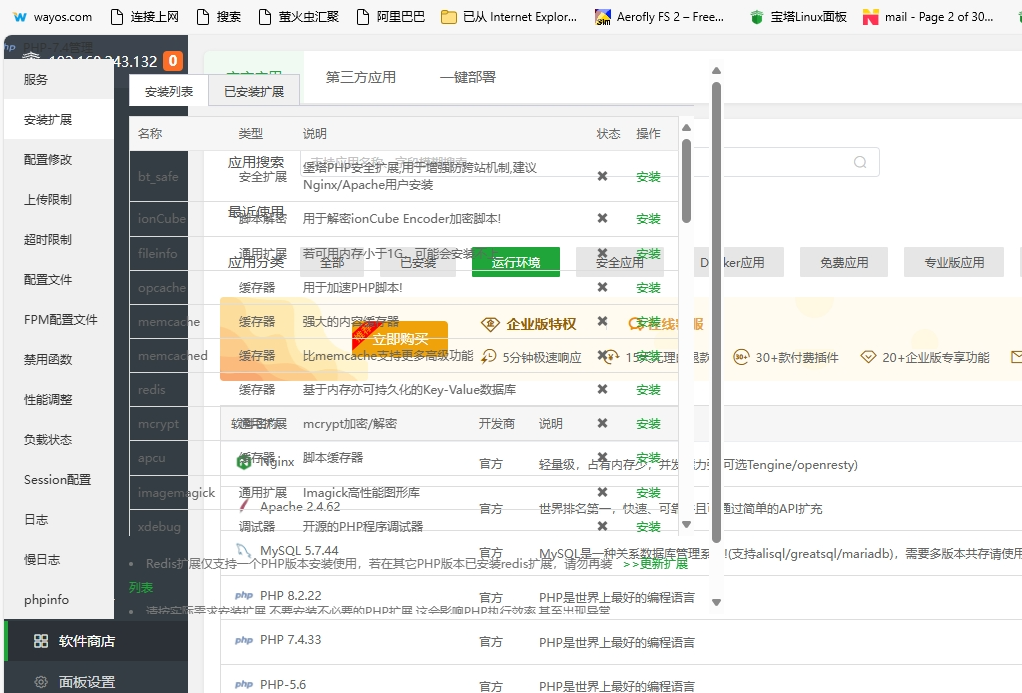Click the php icon beside PHP 8.2.22

244,595
